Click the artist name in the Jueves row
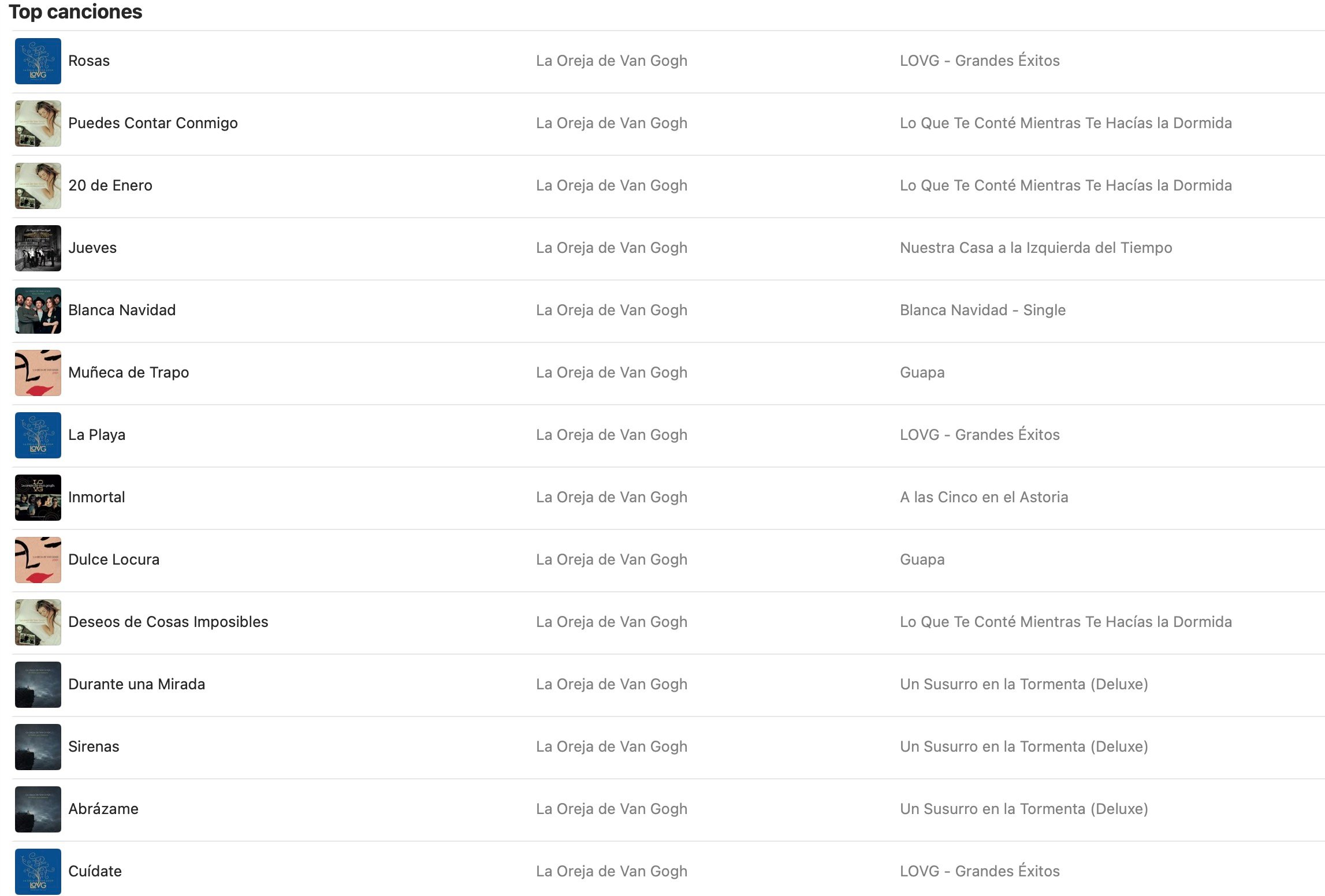 coord(611,248)
